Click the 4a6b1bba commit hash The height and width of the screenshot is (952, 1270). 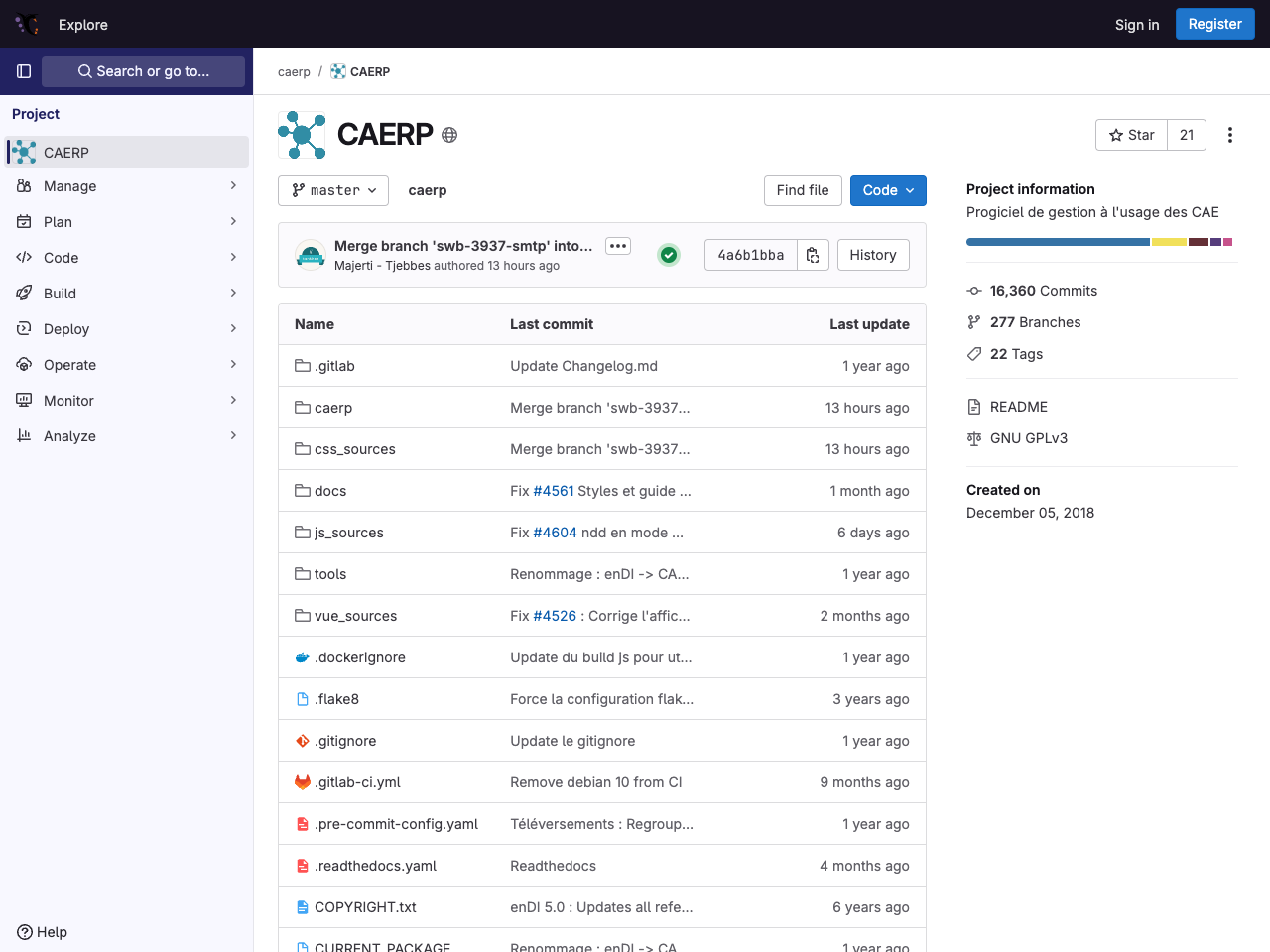pyautogui.click(x=751, y=255)
